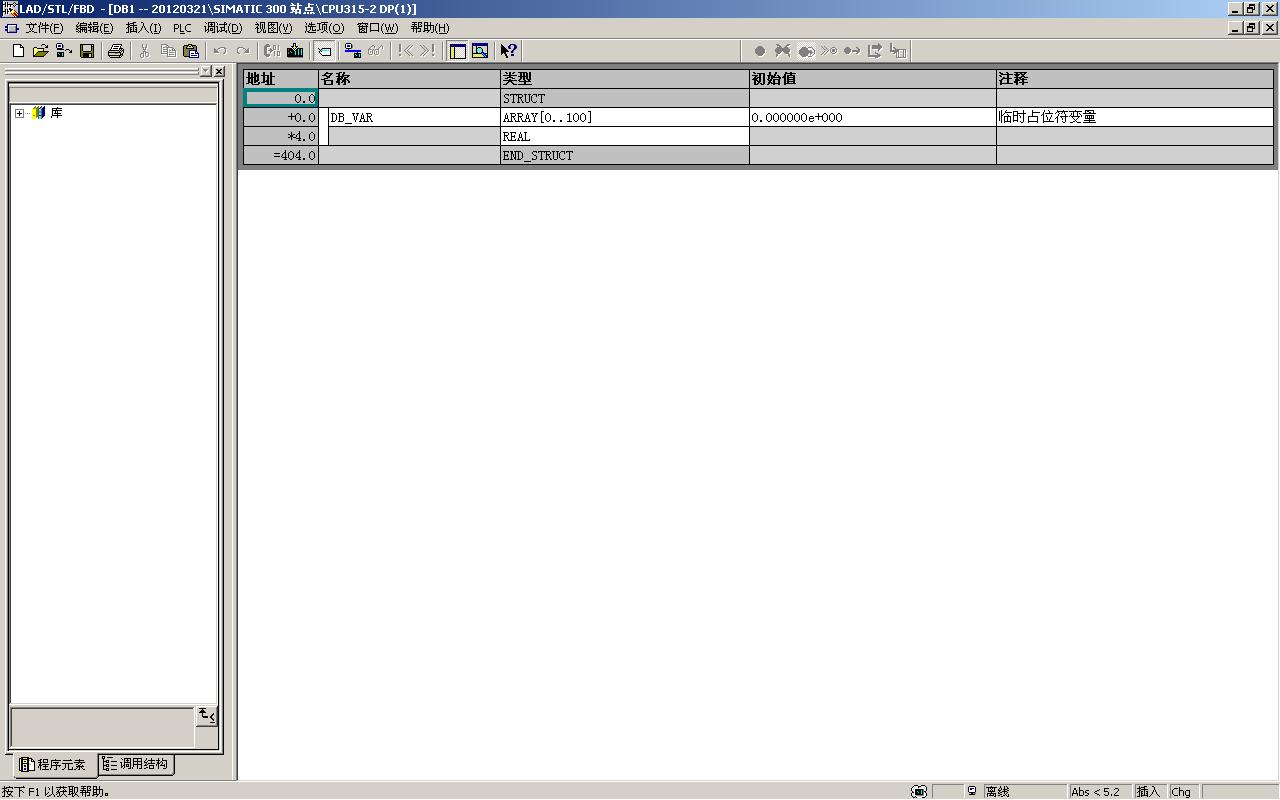Switch to the 程序元素 tab

point(54,765)
